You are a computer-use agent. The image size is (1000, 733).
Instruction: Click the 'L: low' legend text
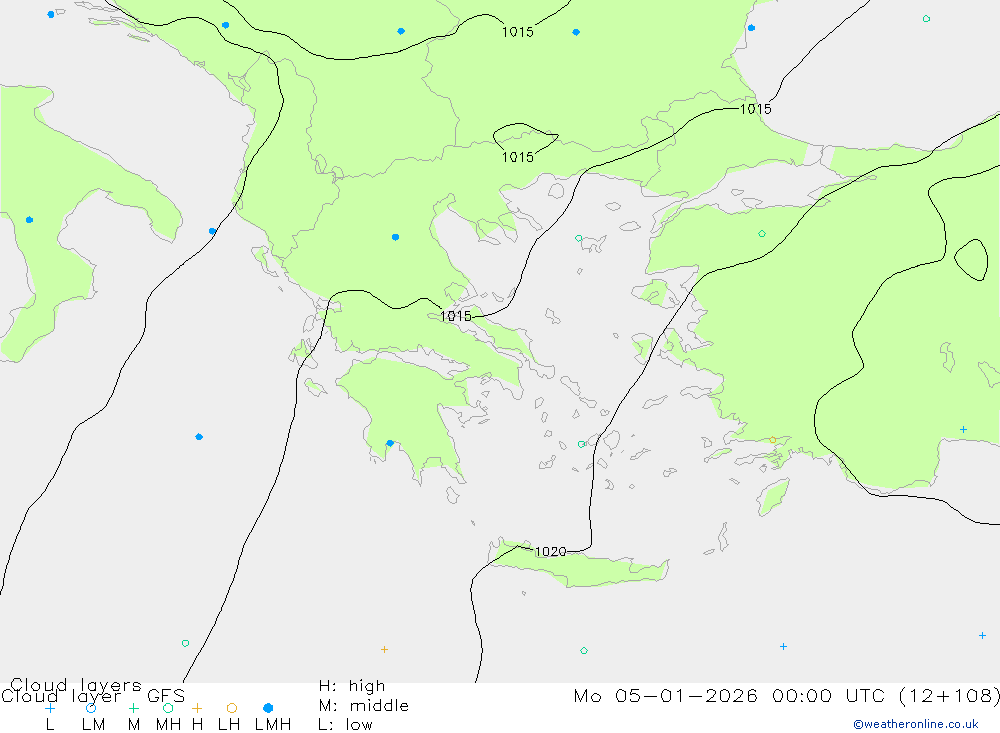pyautogui.click(x=346, y=725)
